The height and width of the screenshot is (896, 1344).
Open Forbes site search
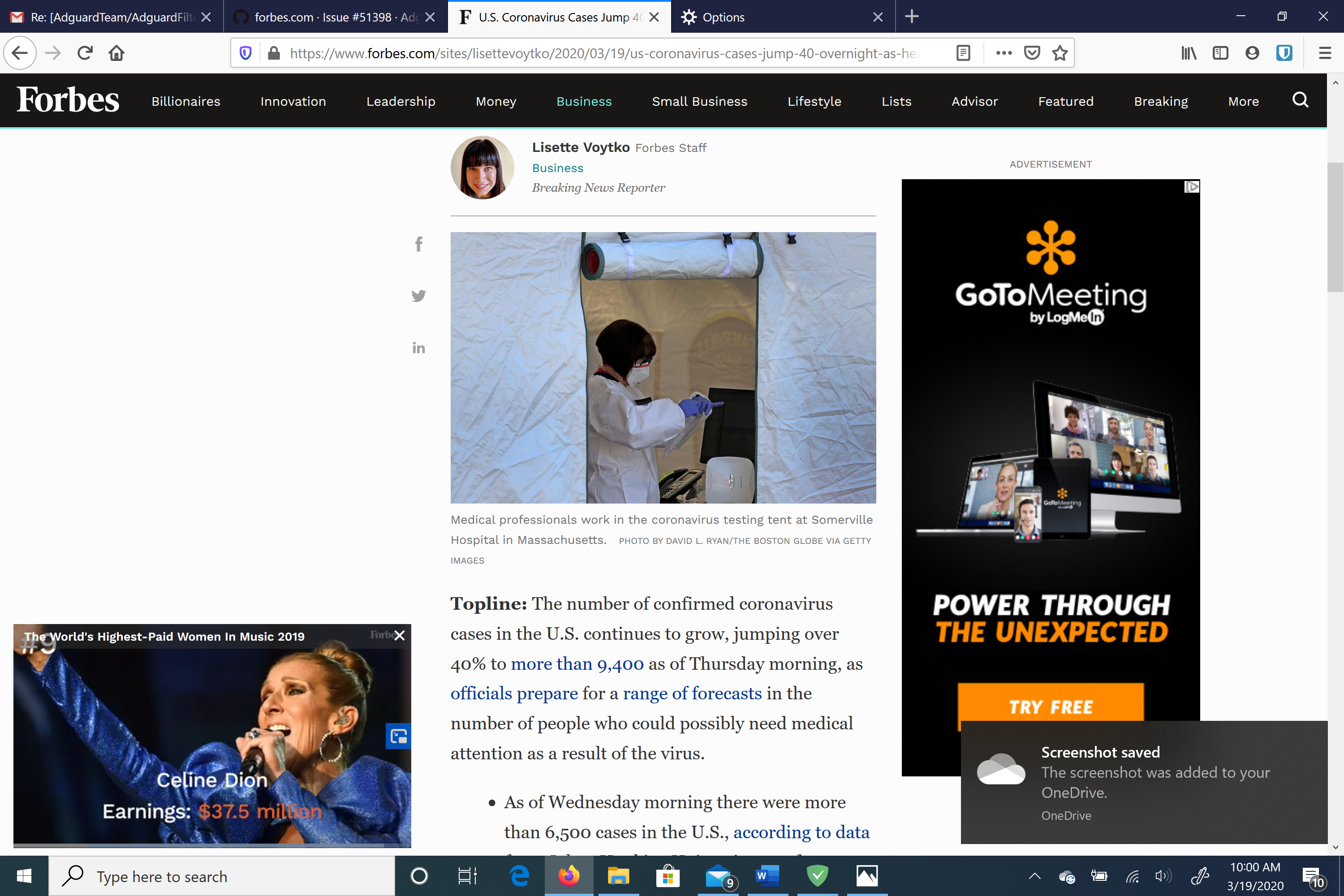(1300, 100)
